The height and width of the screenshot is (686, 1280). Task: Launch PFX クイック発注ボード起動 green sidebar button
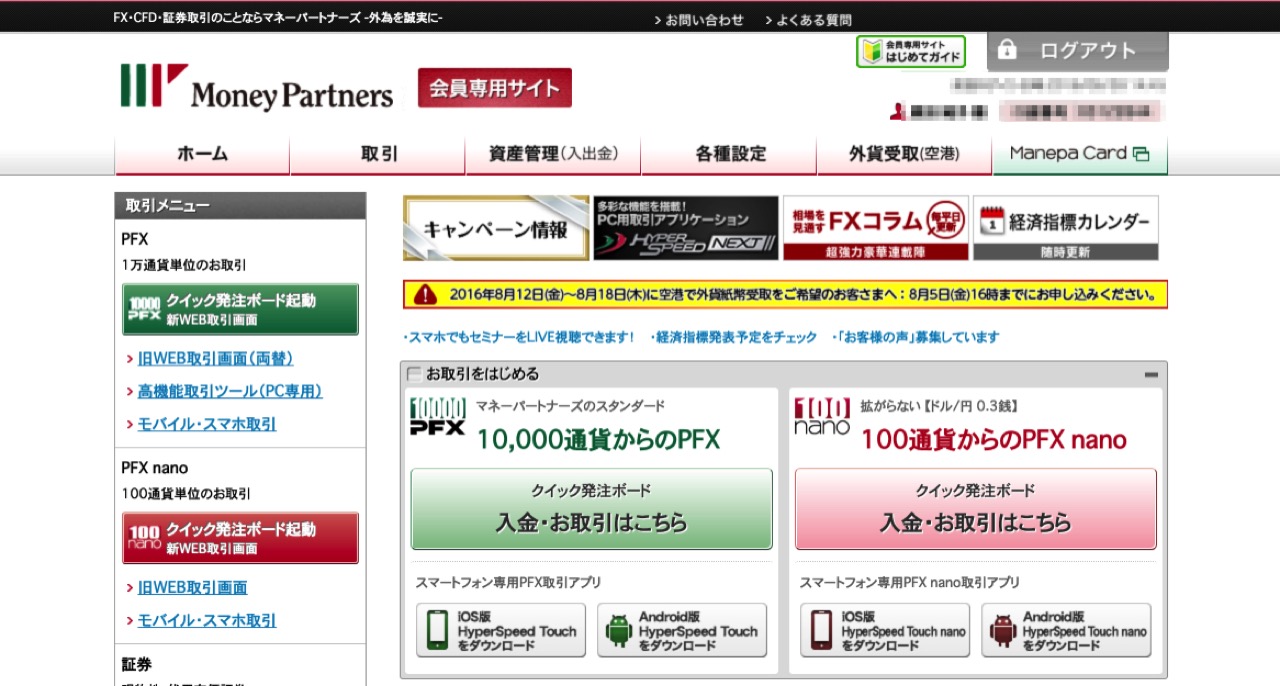pyautogui.click(x=240, y=309)
